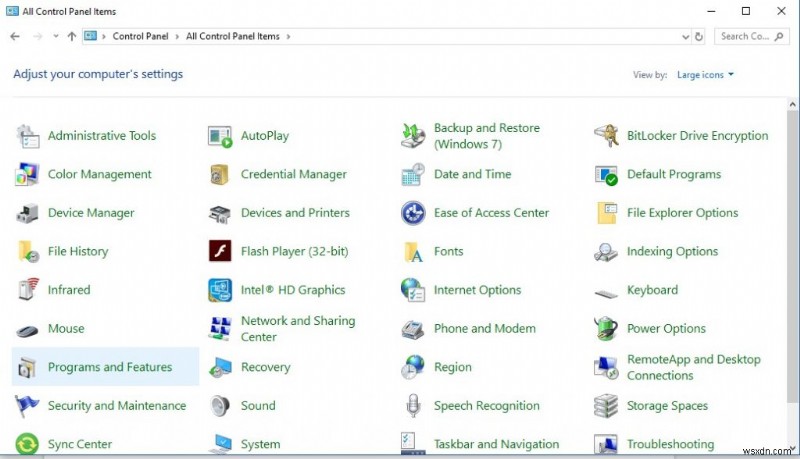Viewport: 800px width, 459px height.
Task: Open the Sound speaker icon
Action: [x=220, y=406]
